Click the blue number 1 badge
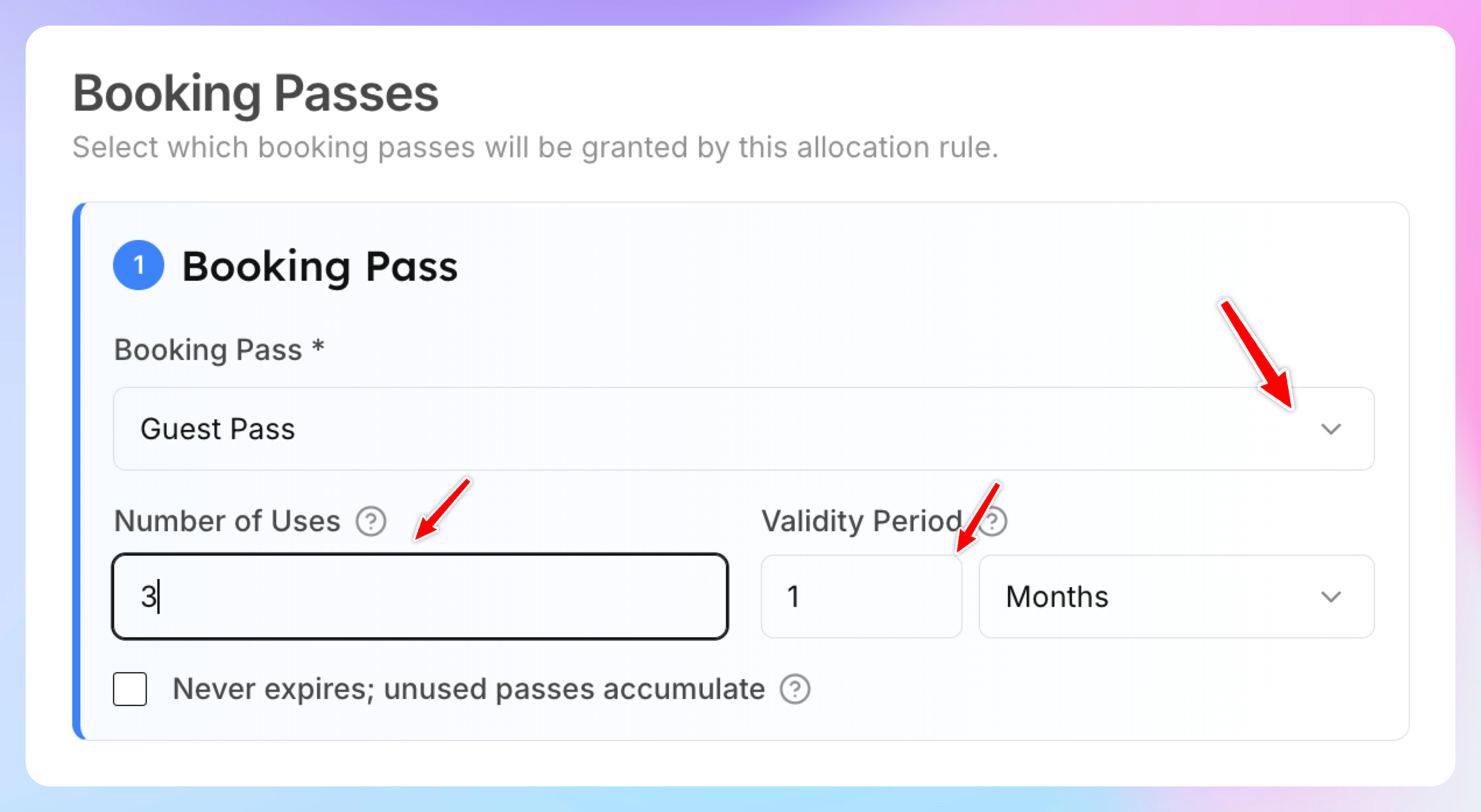 click(x=139, y=265)
